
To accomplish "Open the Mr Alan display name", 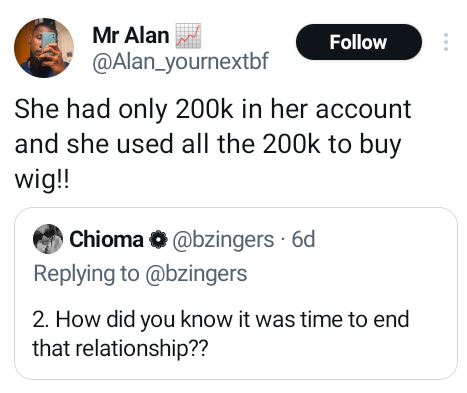I will pos(131,35).
